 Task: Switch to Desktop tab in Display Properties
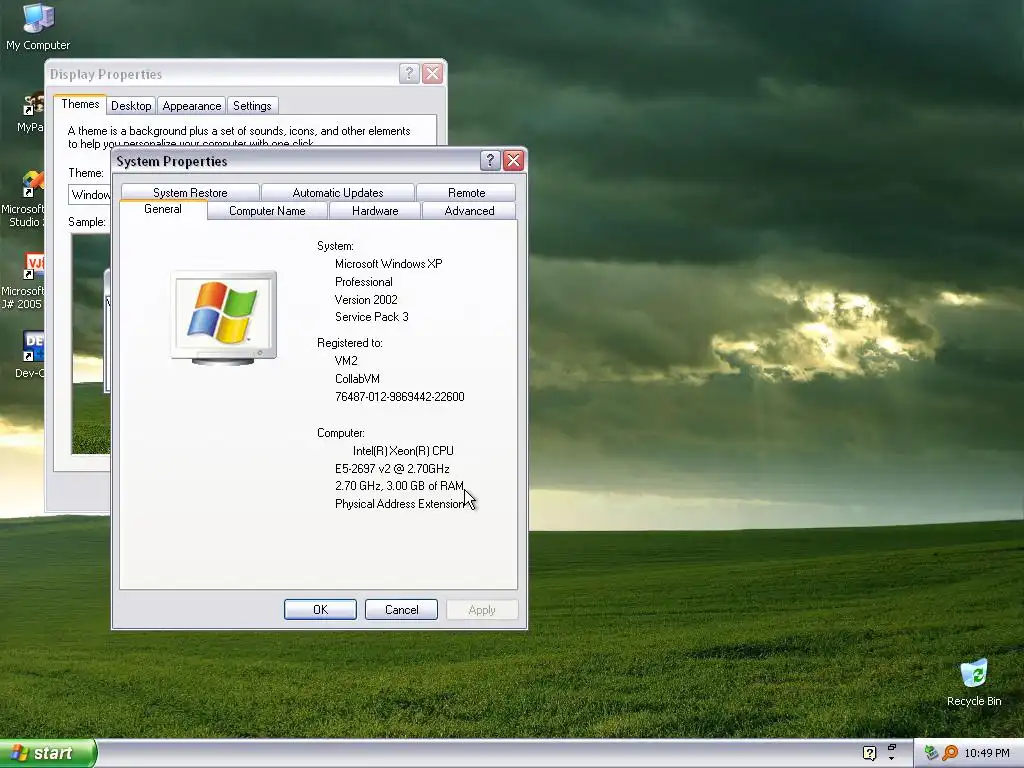131,106
